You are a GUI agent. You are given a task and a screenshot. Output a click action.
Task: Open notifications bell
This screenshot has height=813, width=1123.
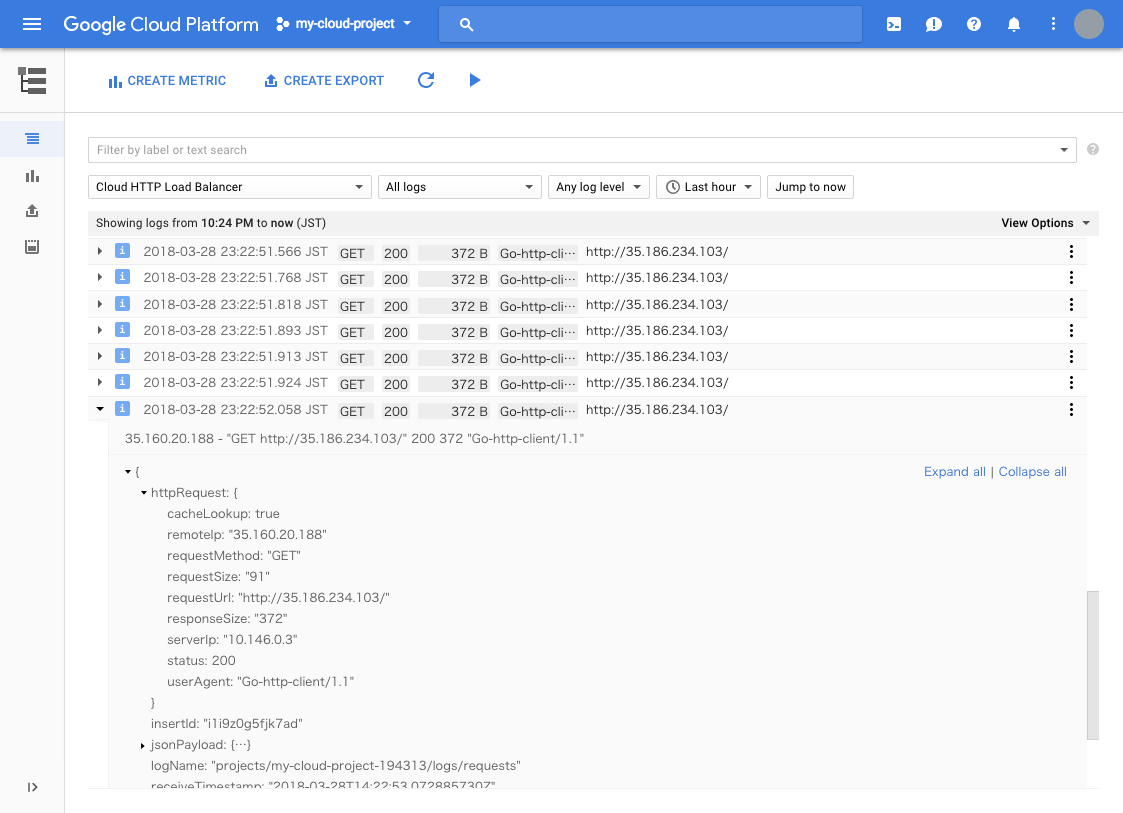coord(1013,24)
